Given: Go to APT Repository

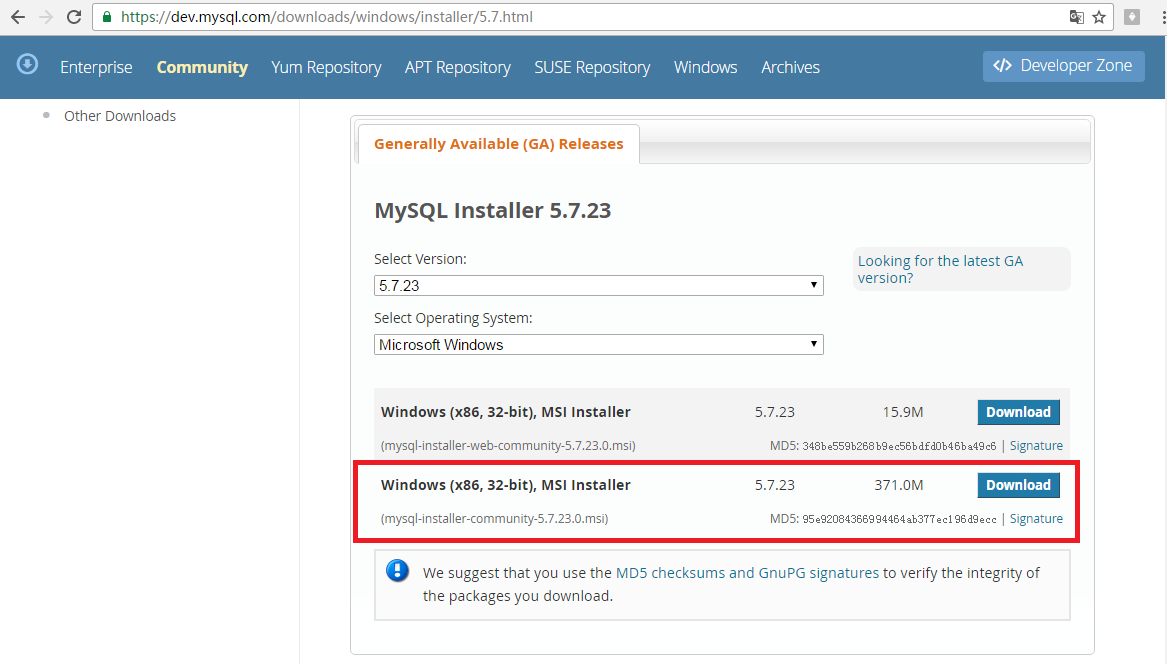Looking at the screenshot, I should click(x=458, y=67).
